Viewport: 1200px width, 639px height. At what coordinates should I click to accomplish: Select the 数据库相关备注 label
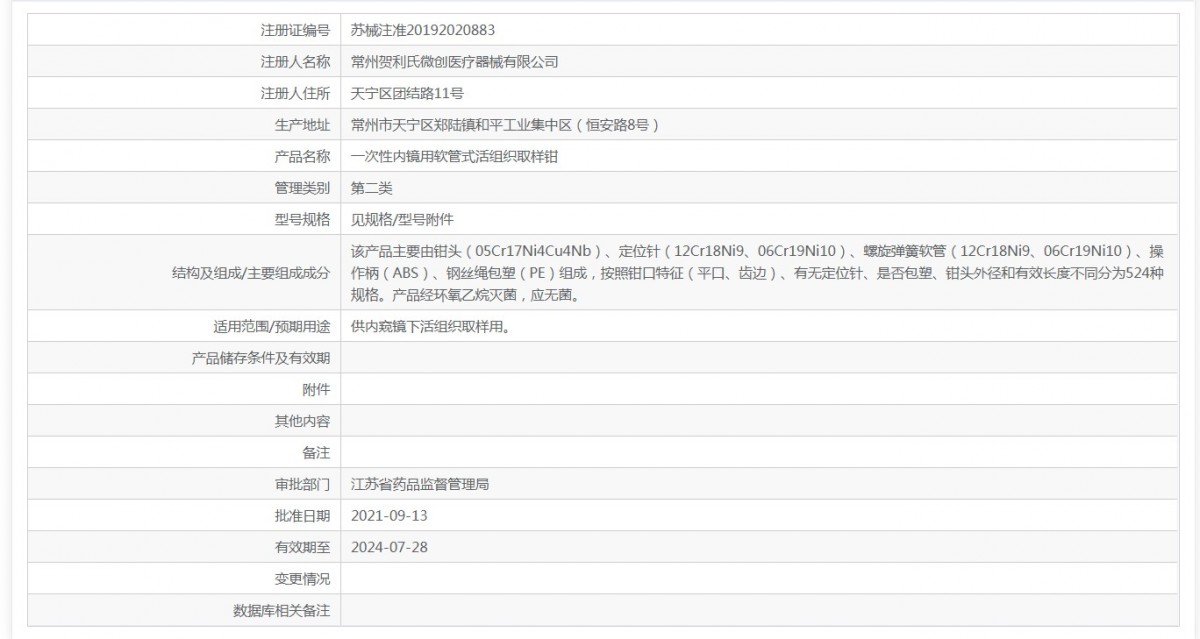tap(281, 610)
